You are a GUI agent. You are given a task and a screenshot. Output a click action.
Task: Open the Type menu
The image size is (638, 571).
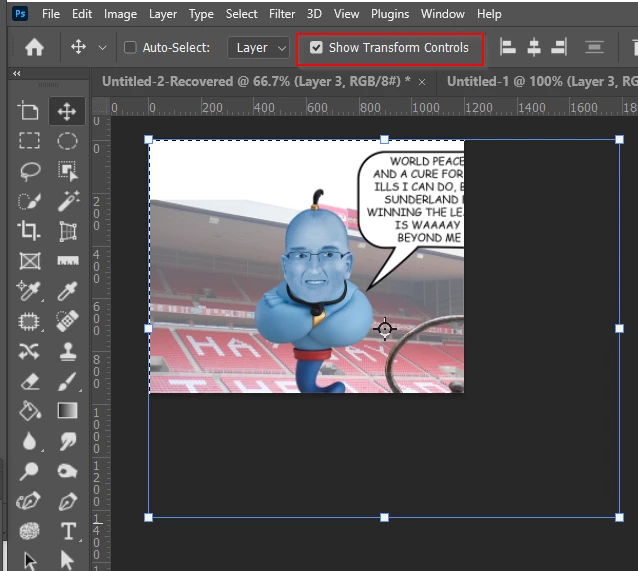click(201, 14)
